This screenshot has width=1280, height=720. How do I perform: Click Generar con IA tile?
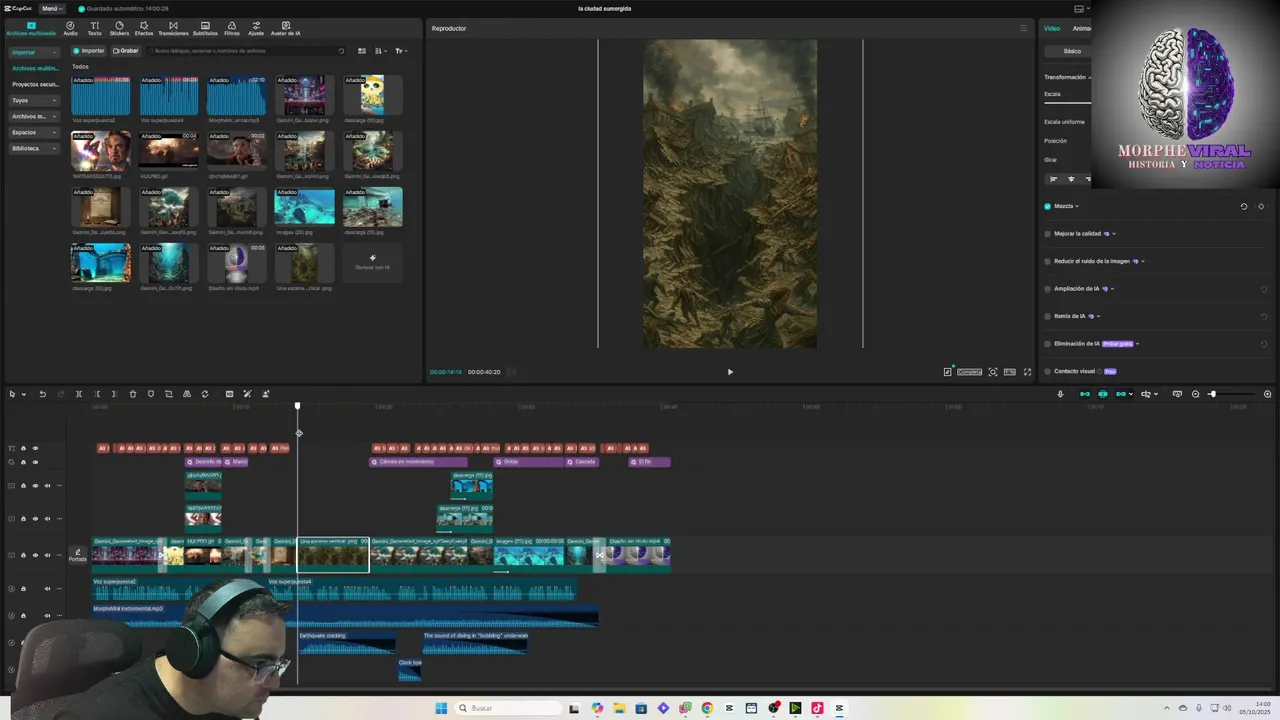tap(372, 262)
